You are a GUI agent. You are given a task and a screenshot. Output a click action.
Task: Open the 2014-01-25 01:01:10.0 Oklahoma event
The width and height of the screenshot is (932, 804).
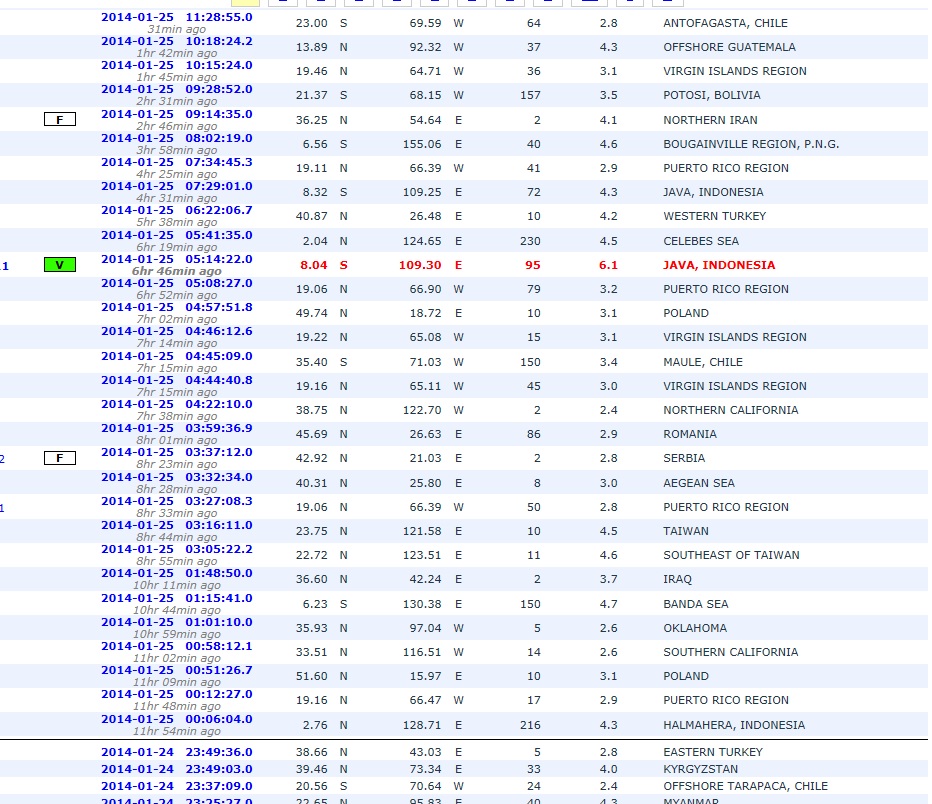[176, 622]
